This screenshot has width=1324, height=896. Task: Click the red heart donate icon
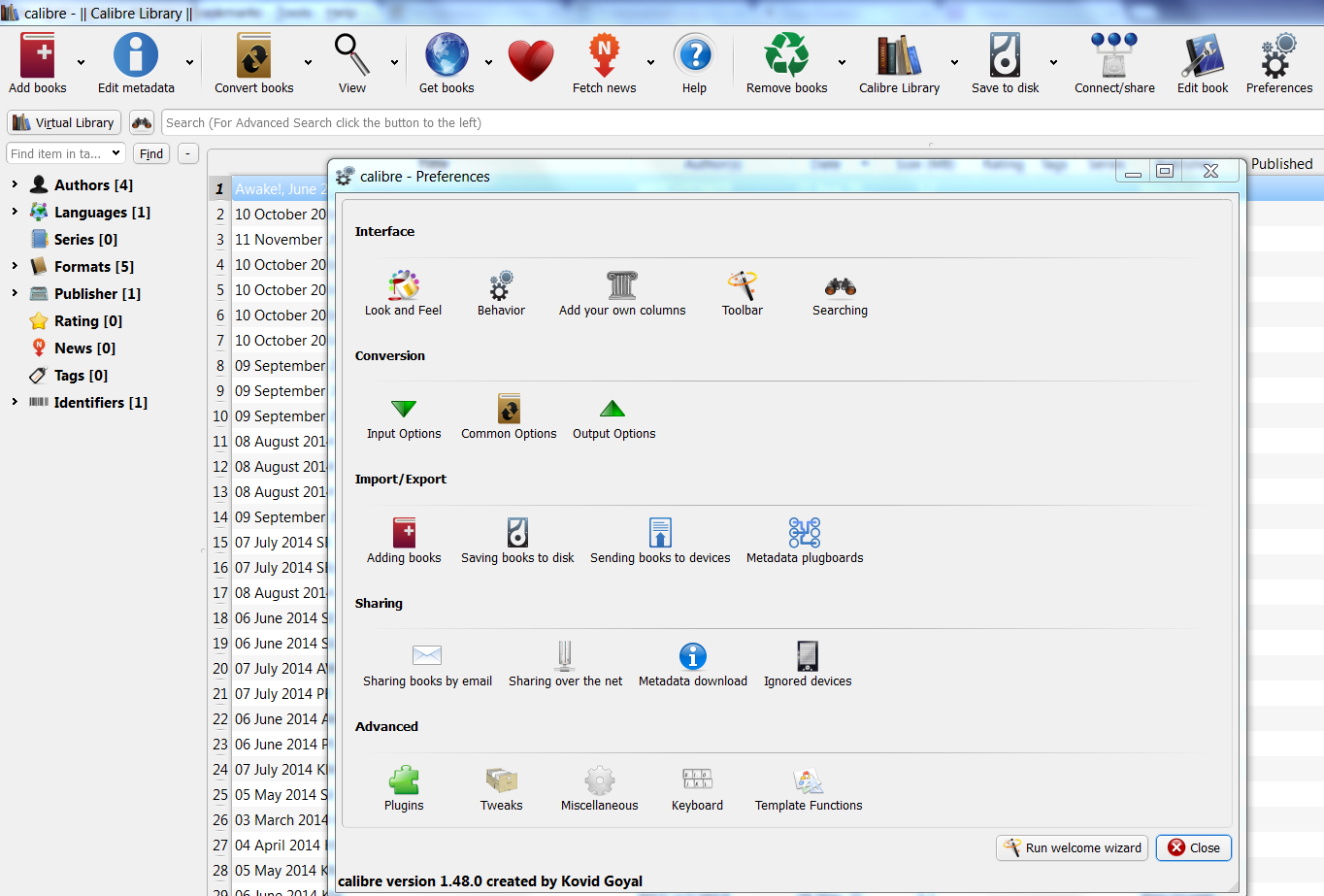(x=530, y=61)
